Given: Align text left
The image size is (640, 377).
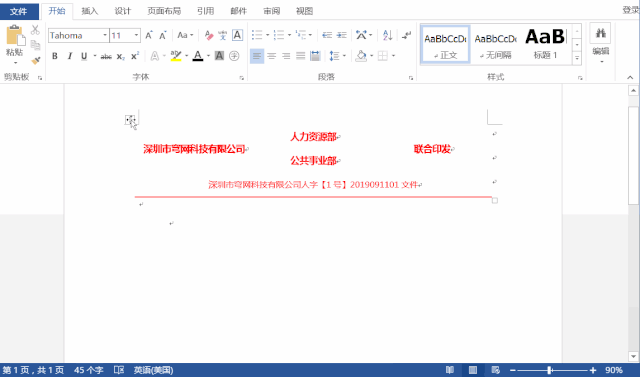Looking at the screenshot, I should point(257,56).
